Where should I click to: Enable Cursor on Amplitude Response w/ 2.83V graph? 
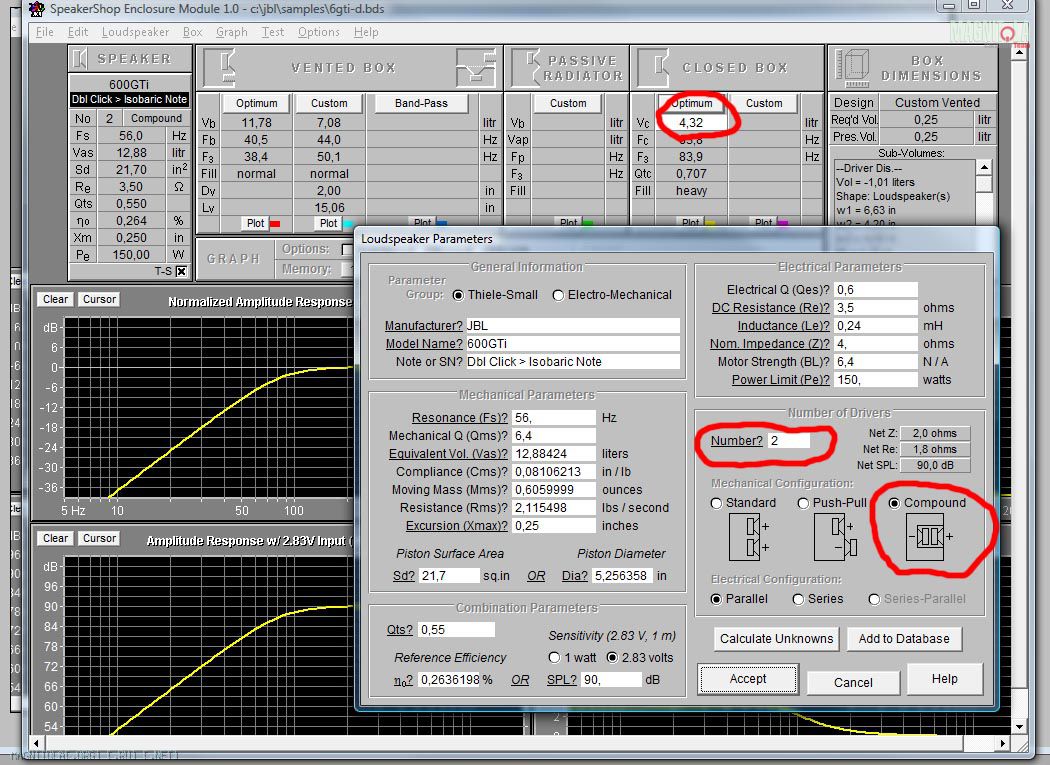click(100, 539)
